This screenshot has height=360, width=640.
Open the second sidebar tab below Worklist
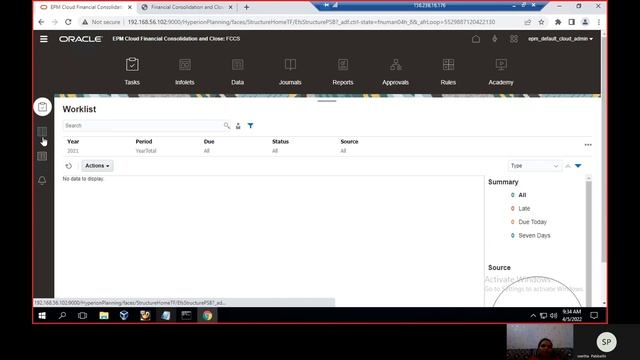[x=42, y=131]
